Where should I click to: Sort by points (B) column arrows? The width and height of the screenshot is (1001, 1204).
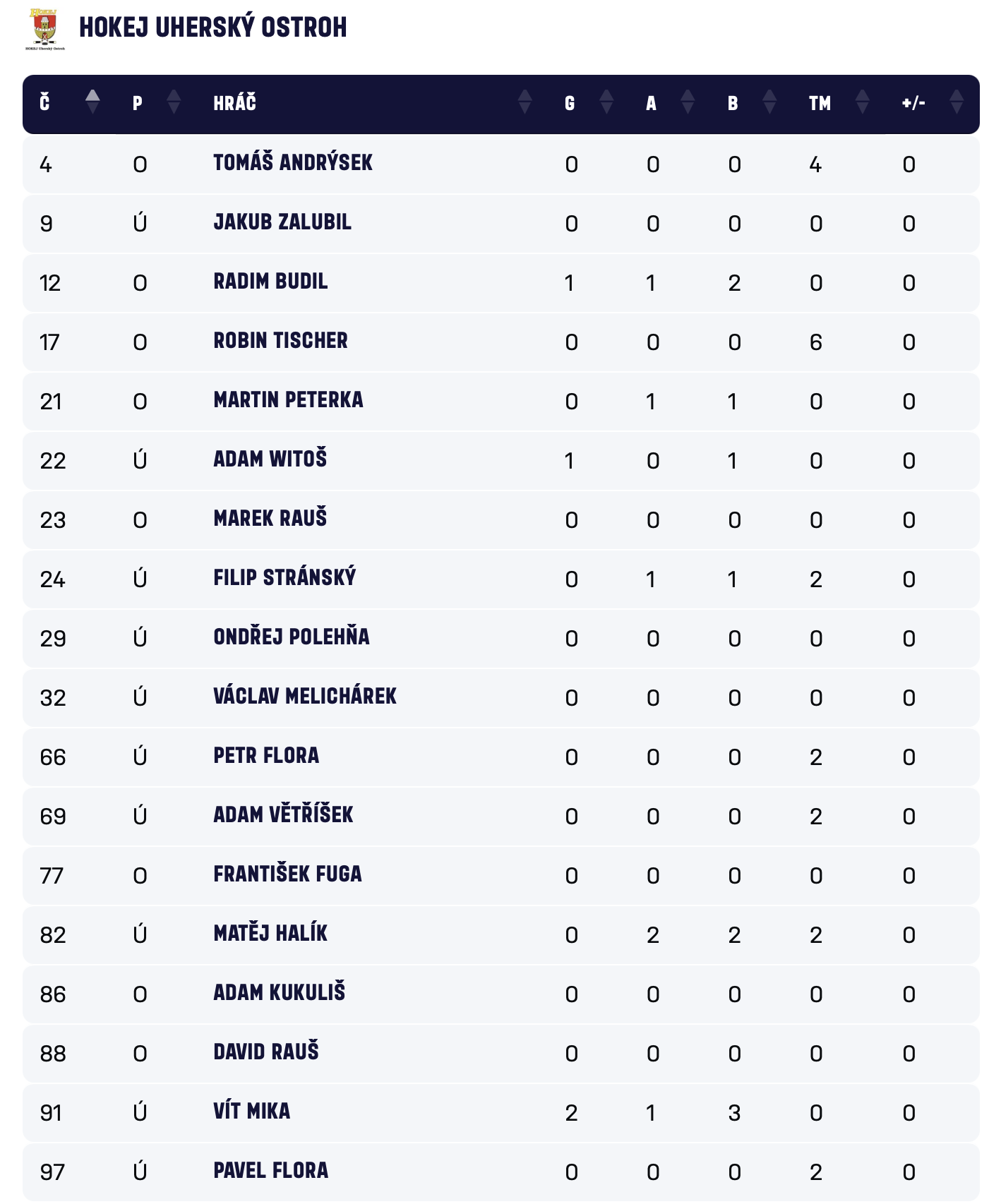[769, 102]
